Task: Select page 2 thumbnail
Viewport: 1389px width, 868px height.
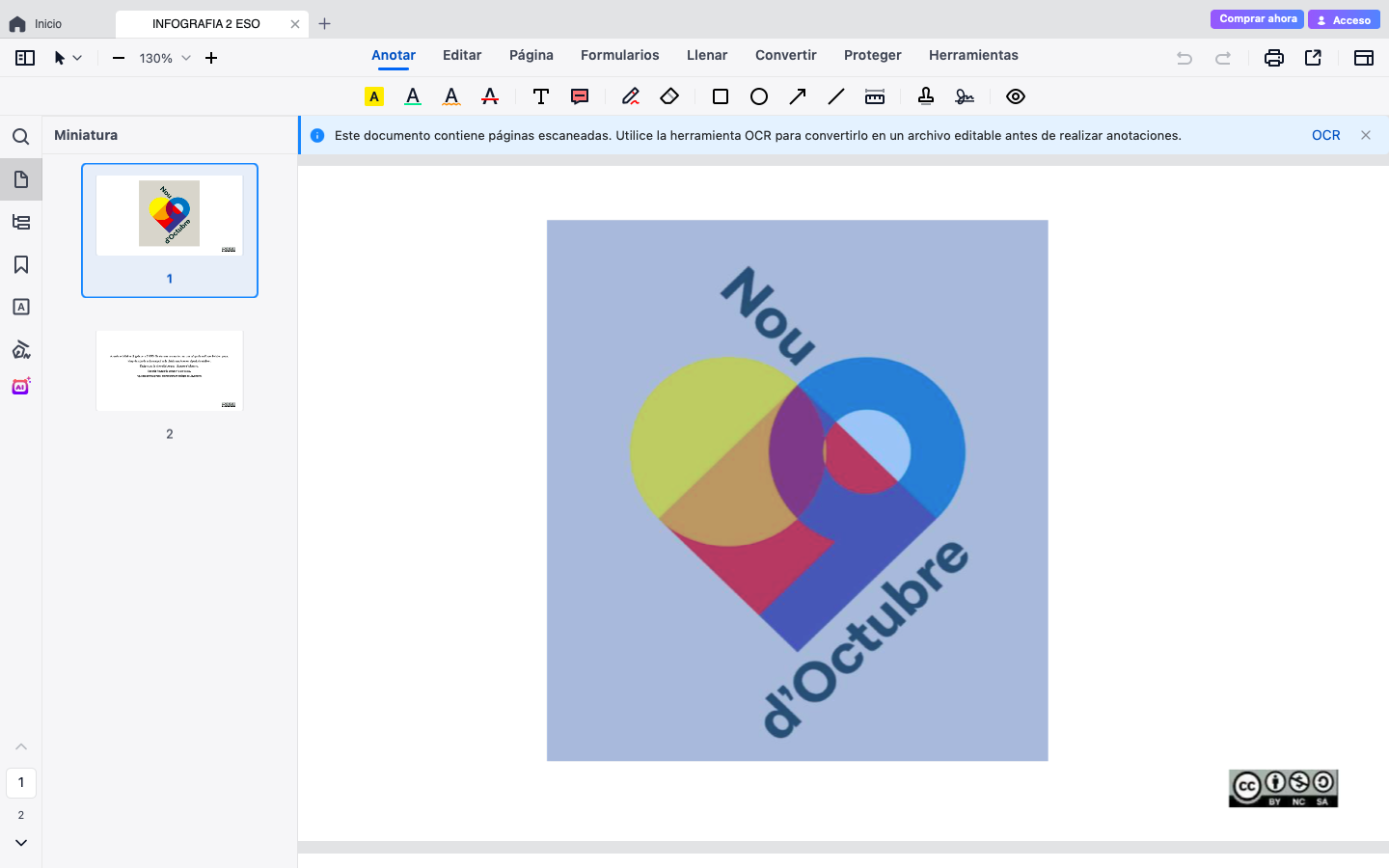Action: pos(170,371)
